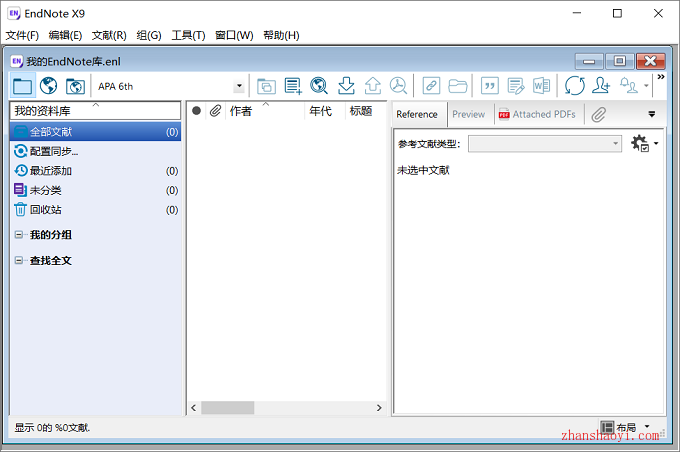Image resolution: width=680 pixels, height=452 pixels.
Task: Close the 我的EndNote库.enl library window
Action: tap(651, 61)
